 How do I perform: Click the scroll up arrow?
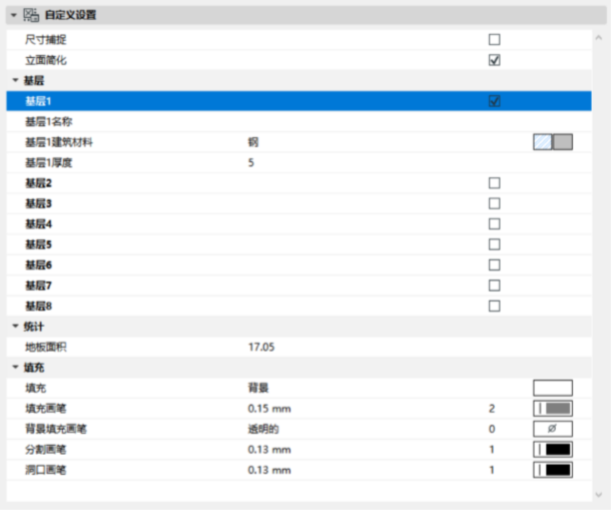click(x=599, y=38)
